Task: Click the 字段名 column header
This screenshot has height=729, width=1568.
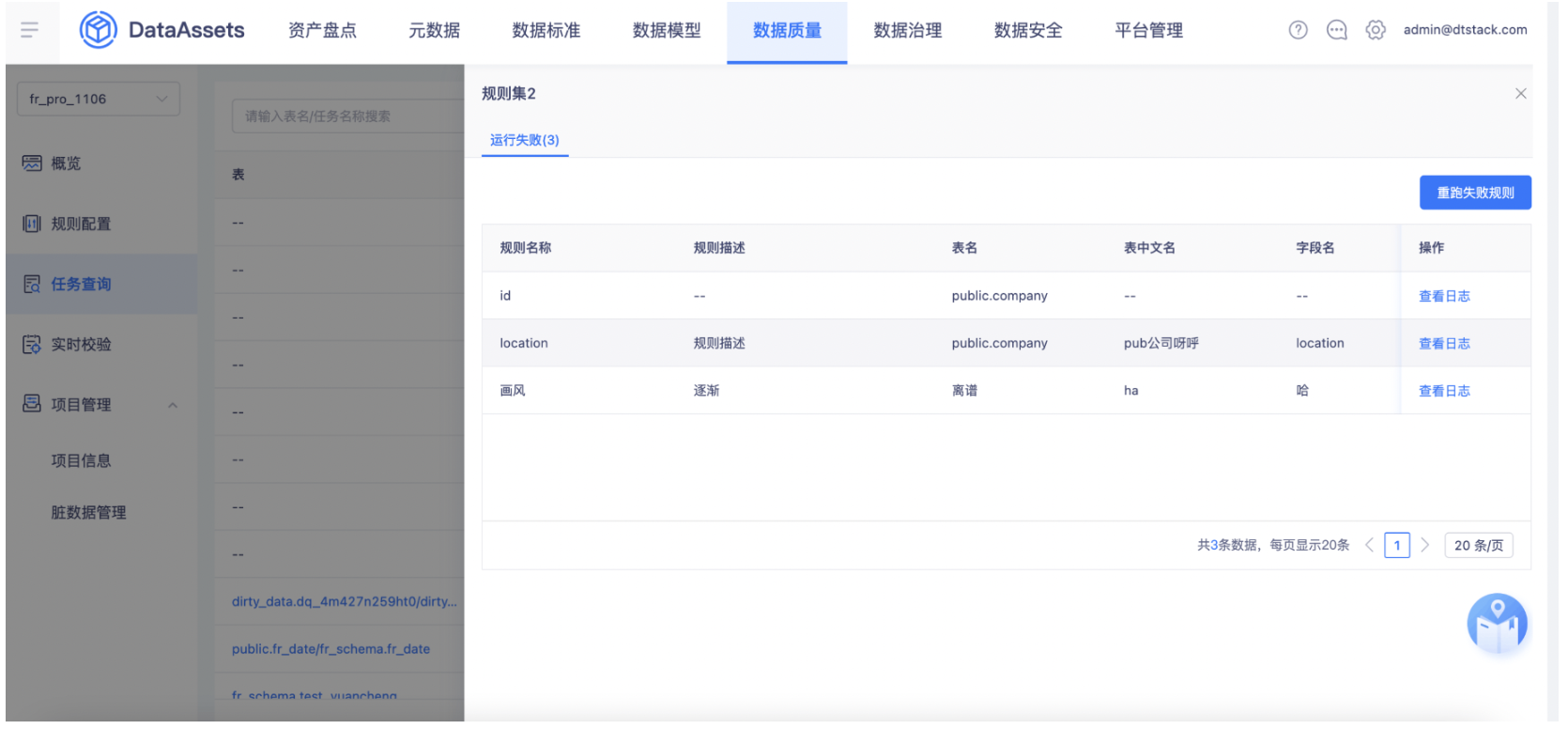Action: coord(1315,248)
